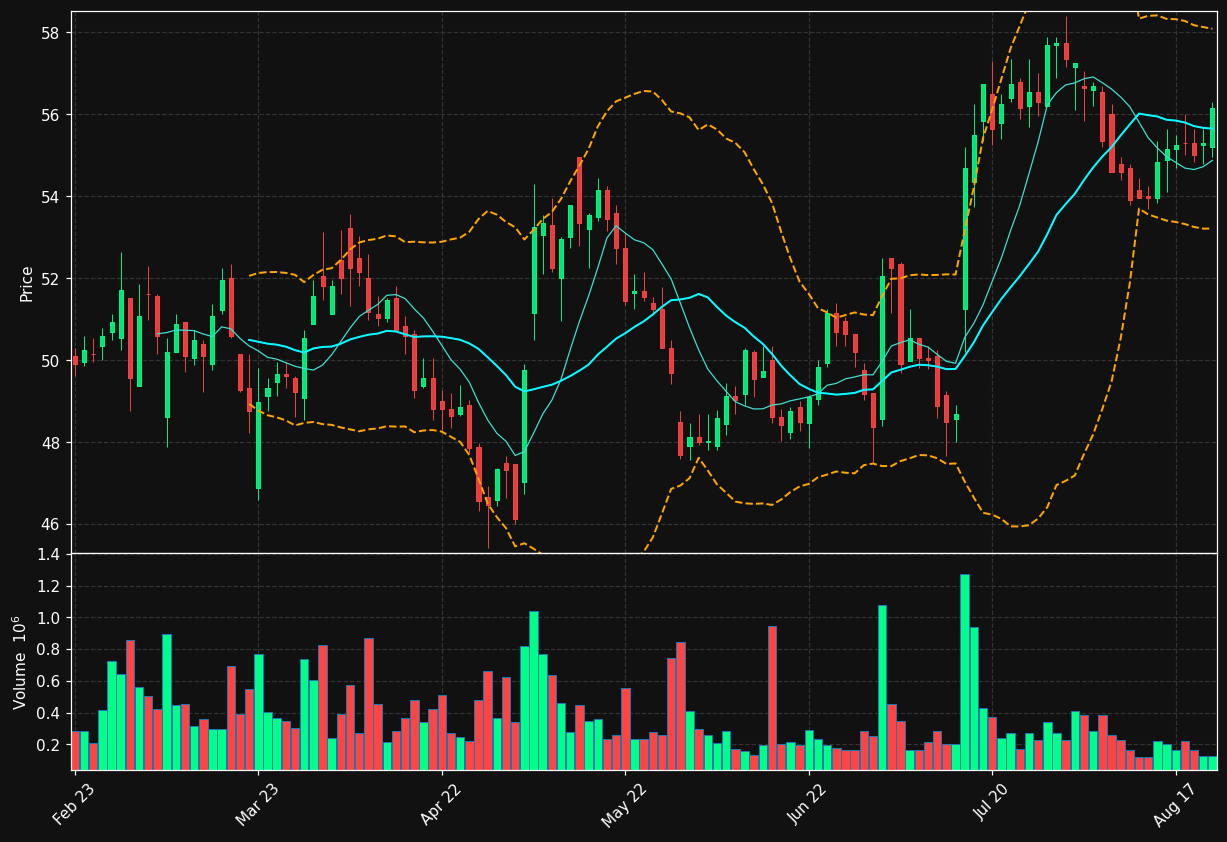The width and height of the screenshot is (1227, 842).
Task: Click the volume tick label "0.6"
Action: pyautogui.click(x=49, y=682)
